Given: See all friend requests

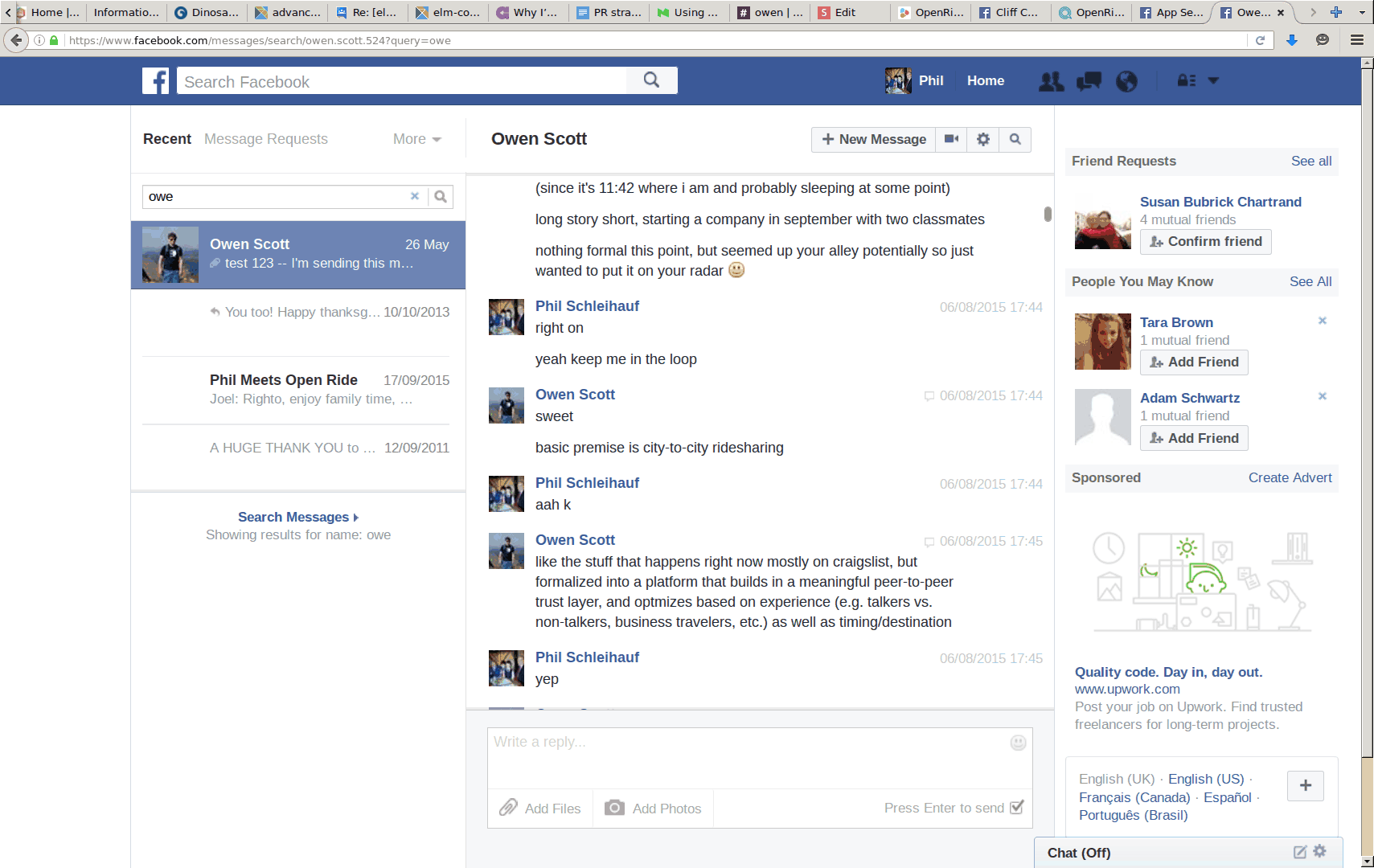Looking at the screenshot, I should [x=1311, y=161].
